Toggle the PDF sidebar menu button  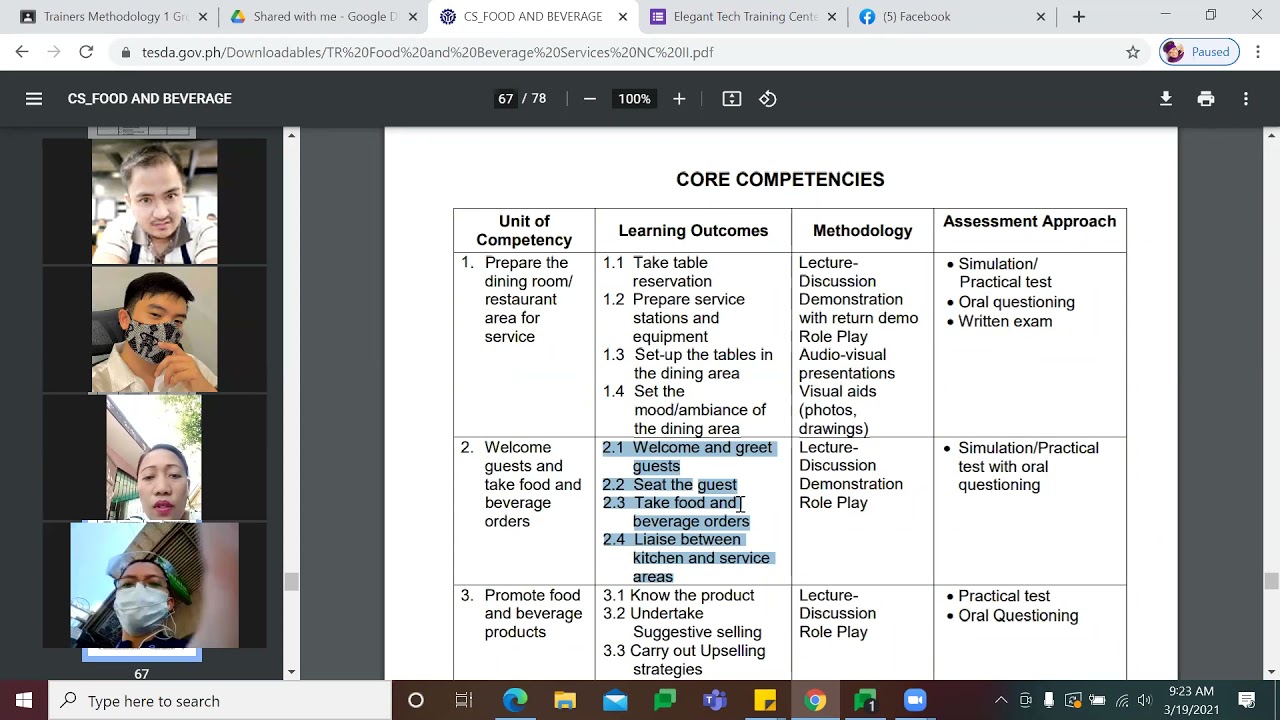click(x=34, y=99)
